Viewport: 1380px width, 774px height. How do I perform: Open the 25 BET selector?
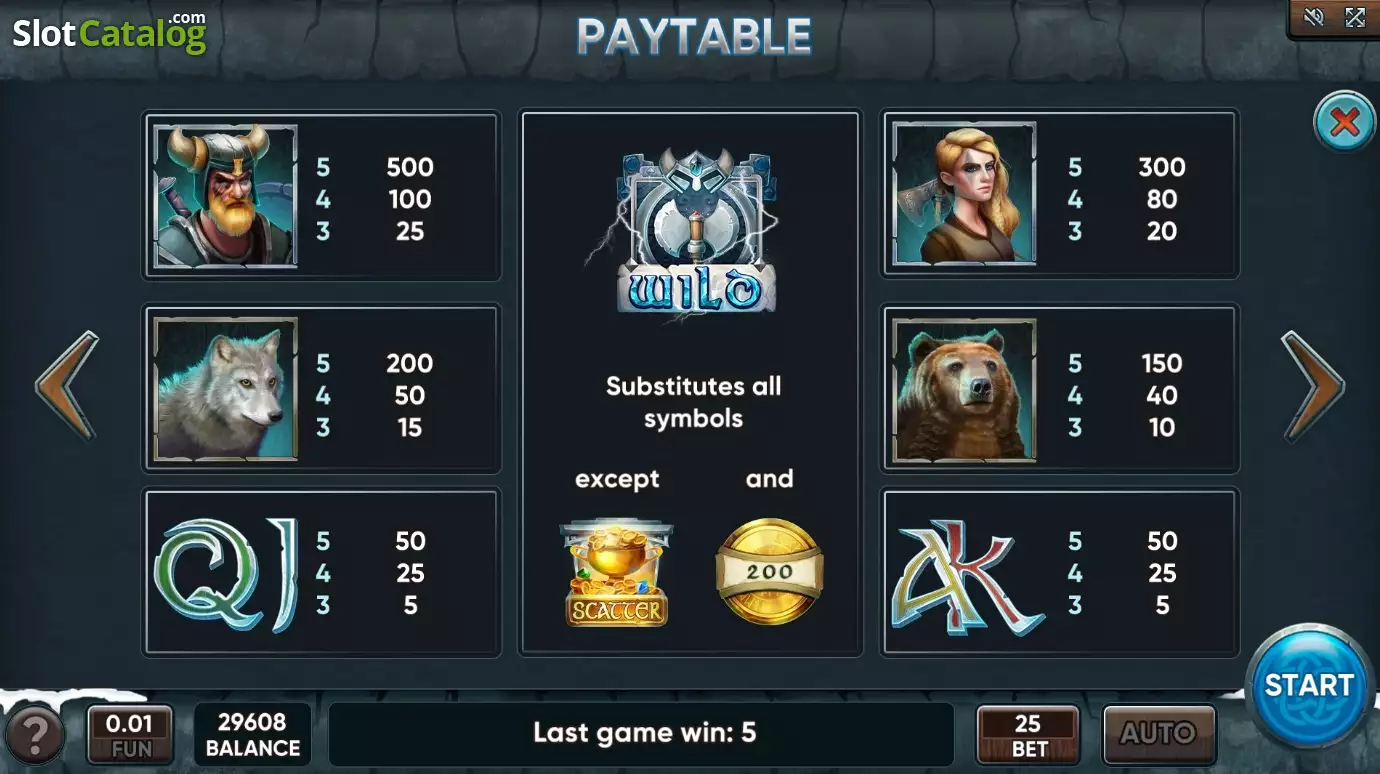(x=1028, y=735)
